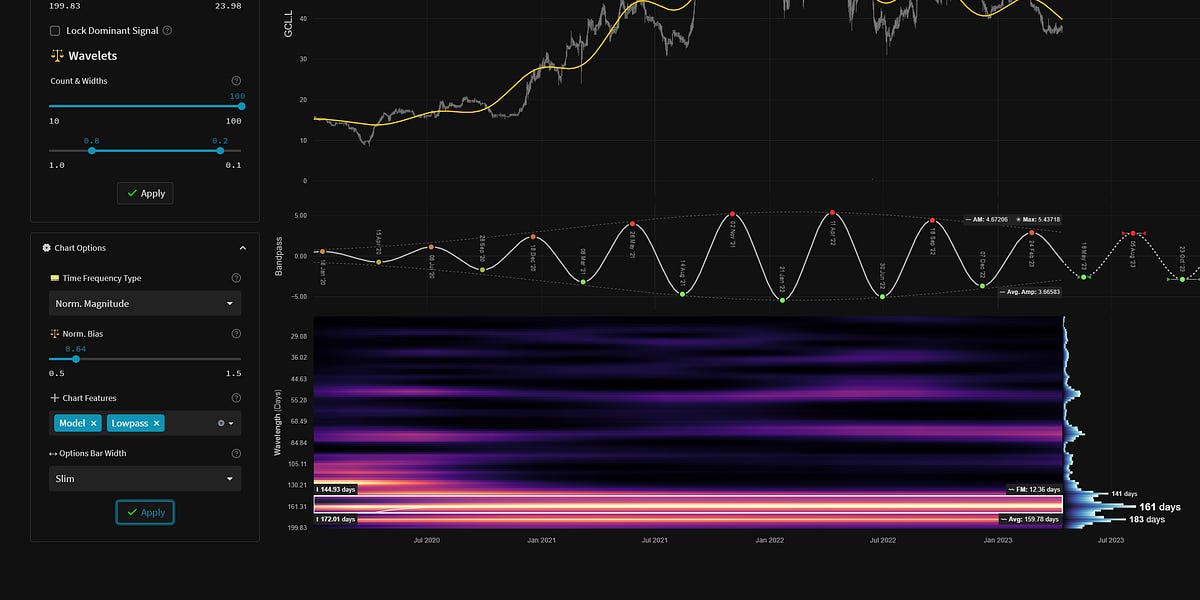Open help for Count & Widths
Screen dimensions: 1200x600
[236, 81]
